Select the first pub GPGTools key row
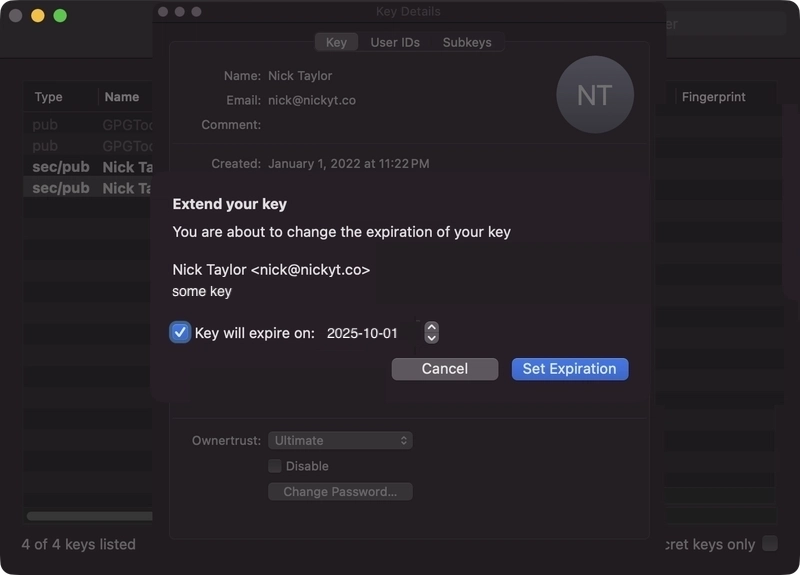The width and height of the screenshot is (800, 575). [88, 124]
